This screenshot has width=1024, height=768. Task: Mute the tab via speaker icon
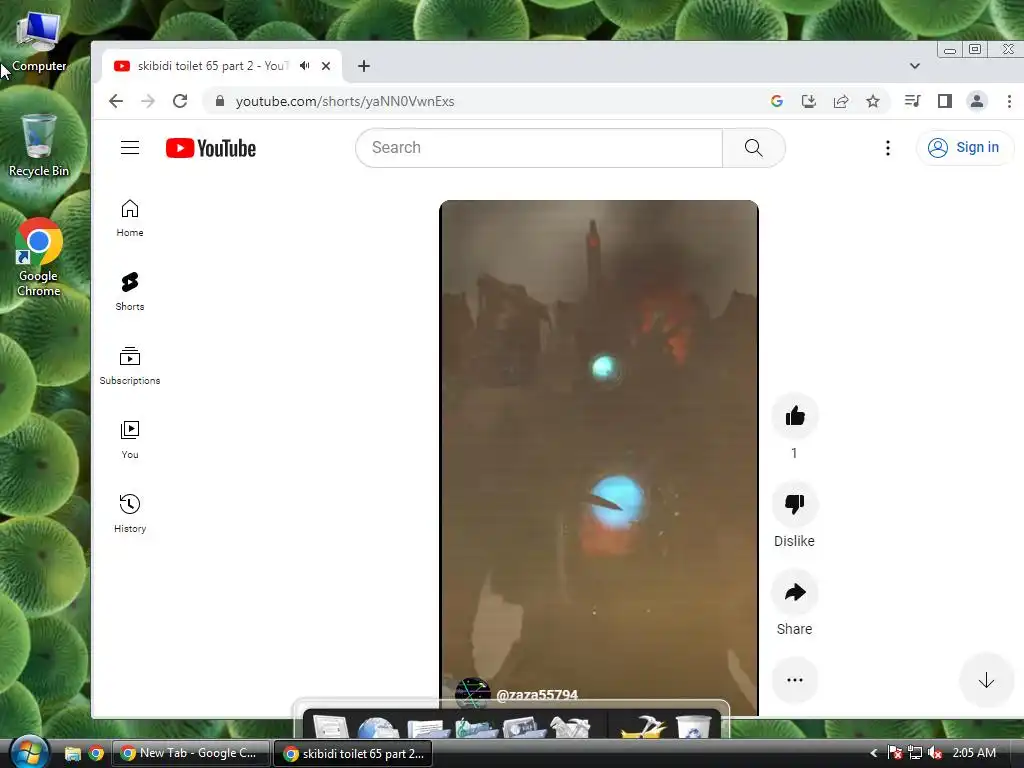305,66
